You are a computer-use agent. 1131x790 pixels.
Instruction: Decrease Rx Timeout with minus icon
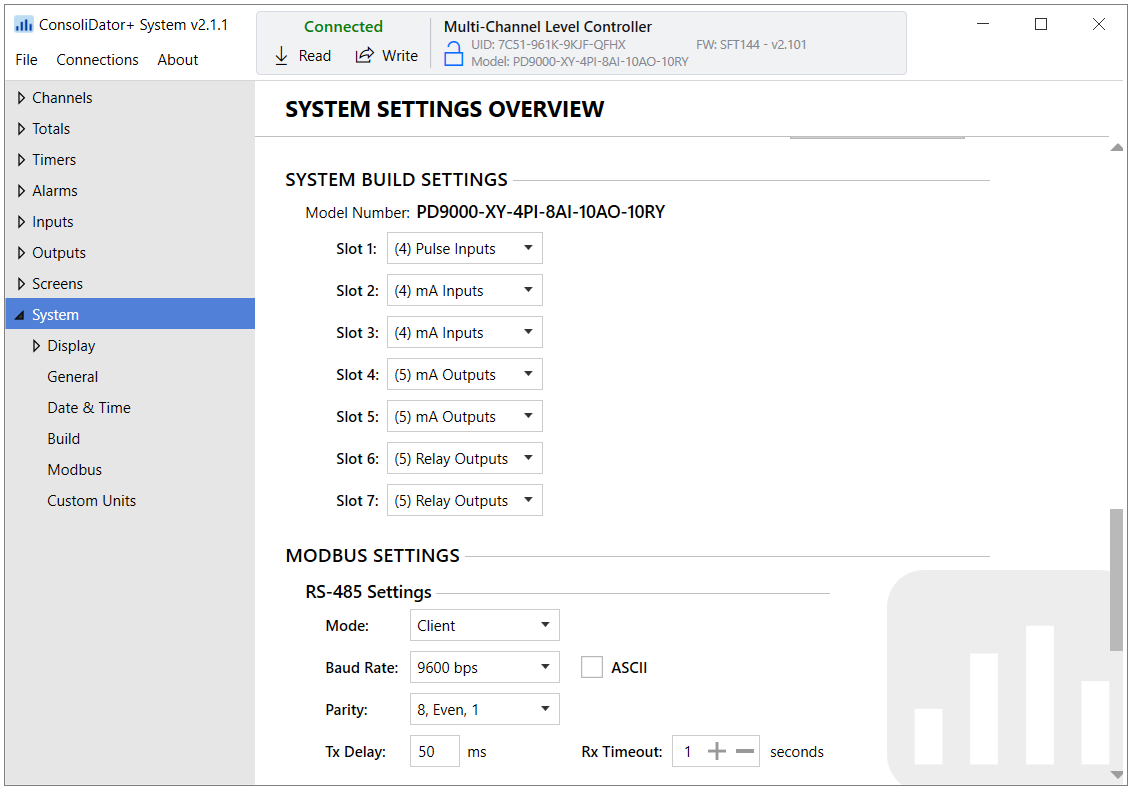coord(745,752)
